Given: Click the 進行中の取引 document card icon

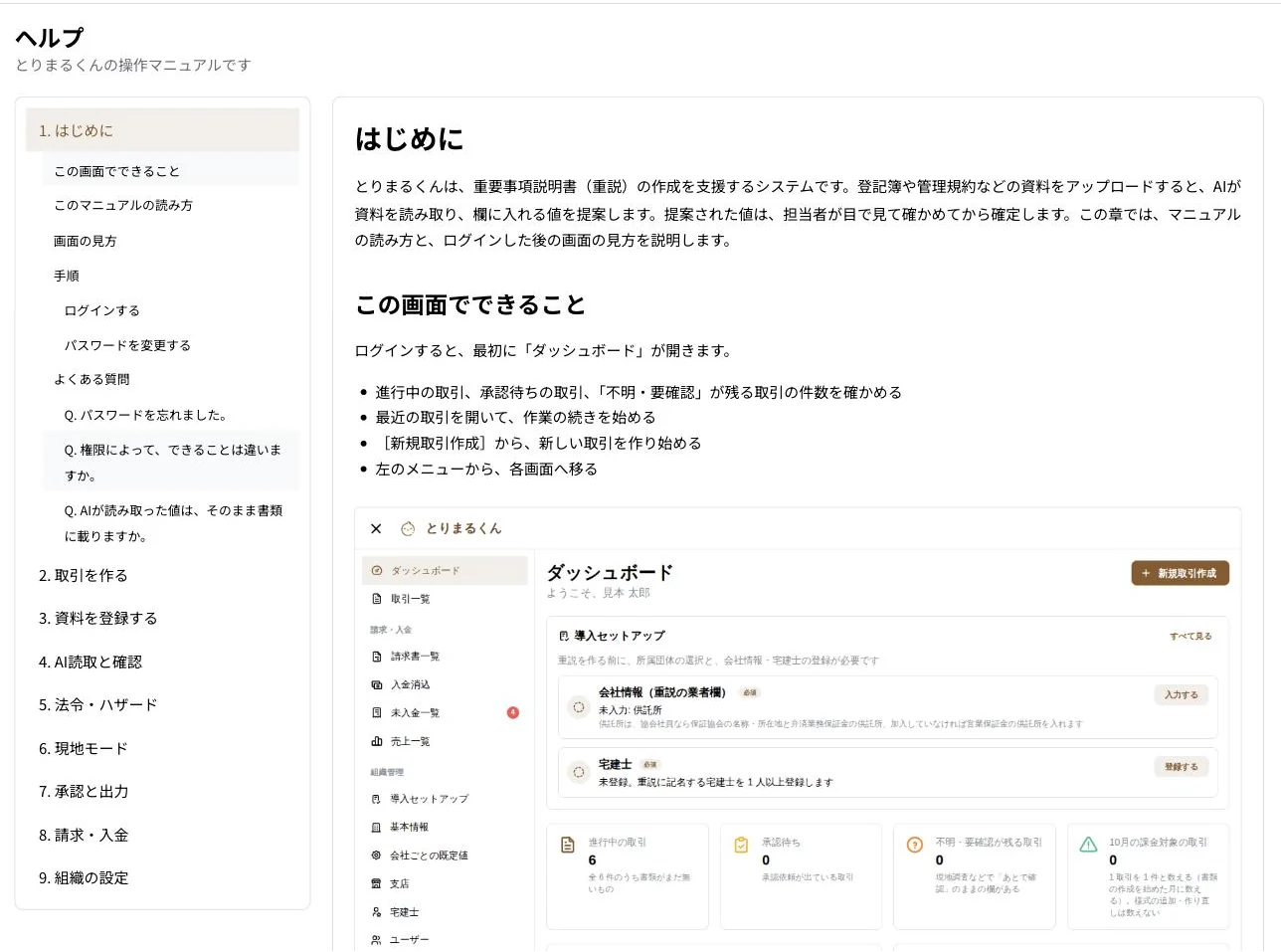Looking at the screenshot, I should pyautogui.click(x=568, y=845).
